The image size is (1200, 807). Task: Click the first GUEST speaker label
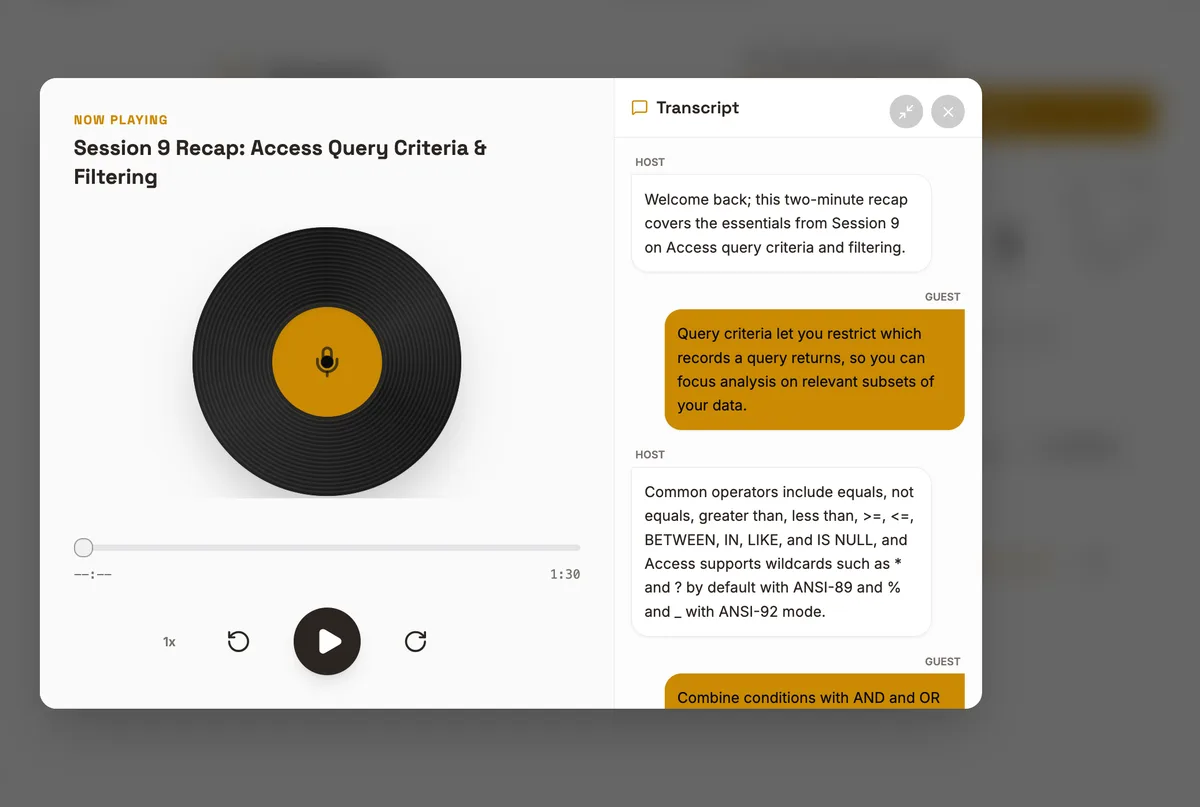click(x=942, y=297)
